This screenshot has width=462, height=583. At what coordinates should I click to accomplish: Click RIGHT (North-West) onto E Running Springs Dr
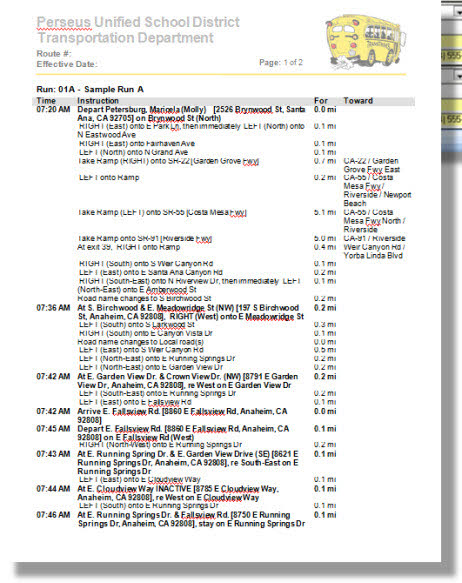pos(160,445)
